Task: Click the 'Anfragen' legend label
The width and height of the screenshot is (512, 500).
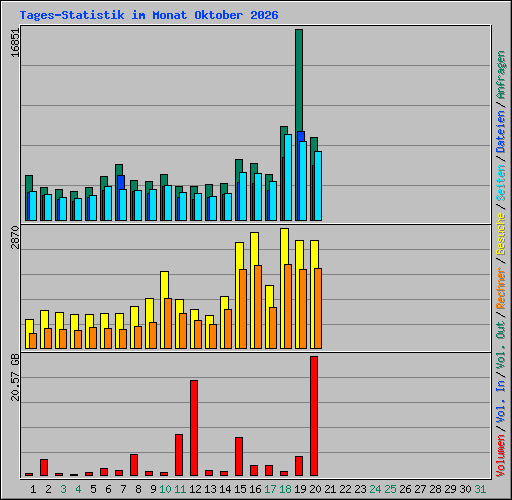Action: coord(501,75)
